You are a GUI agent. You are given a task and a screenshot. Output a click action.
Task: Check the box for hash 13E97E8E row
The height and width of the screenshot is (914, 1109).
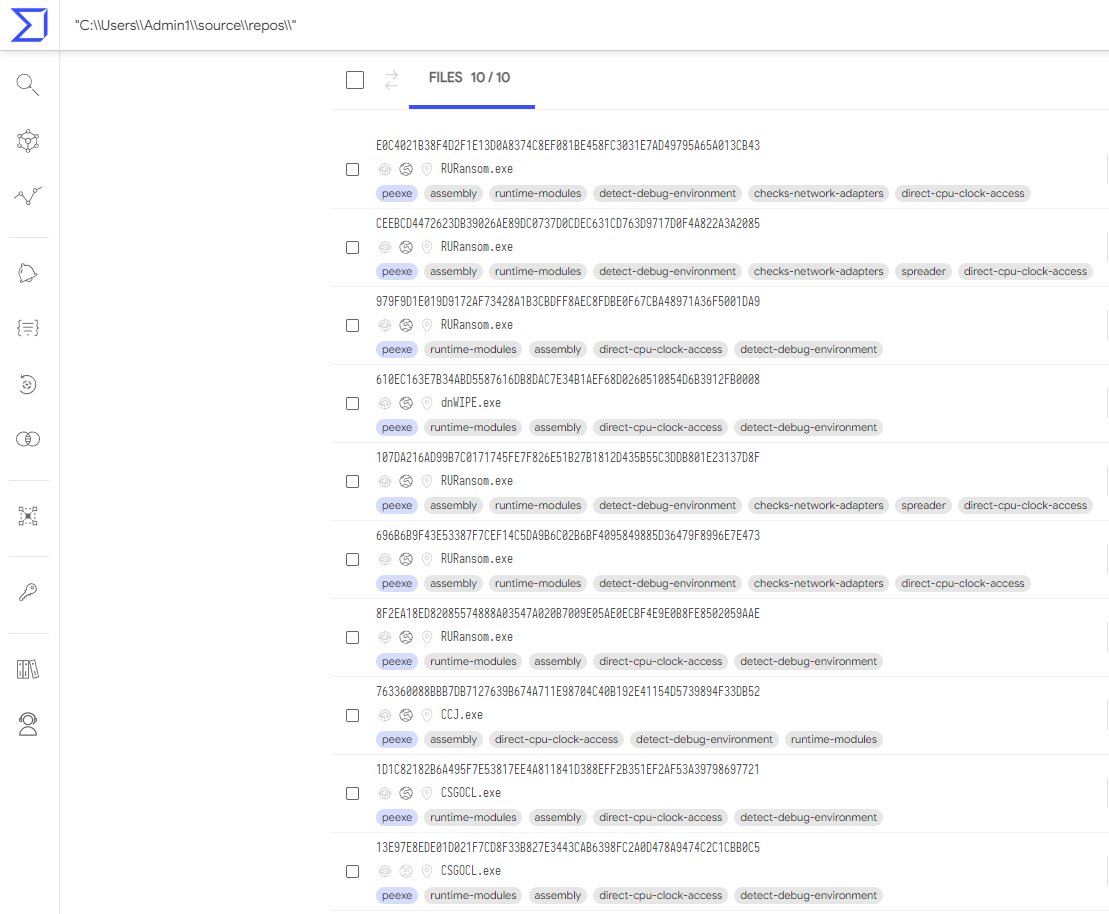352,872
